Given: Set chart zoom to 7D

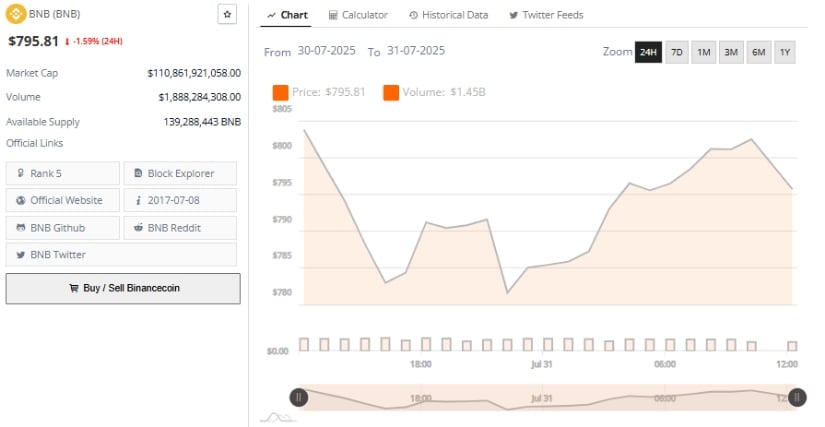Looking at the screenshot, I should pos(677,52).
